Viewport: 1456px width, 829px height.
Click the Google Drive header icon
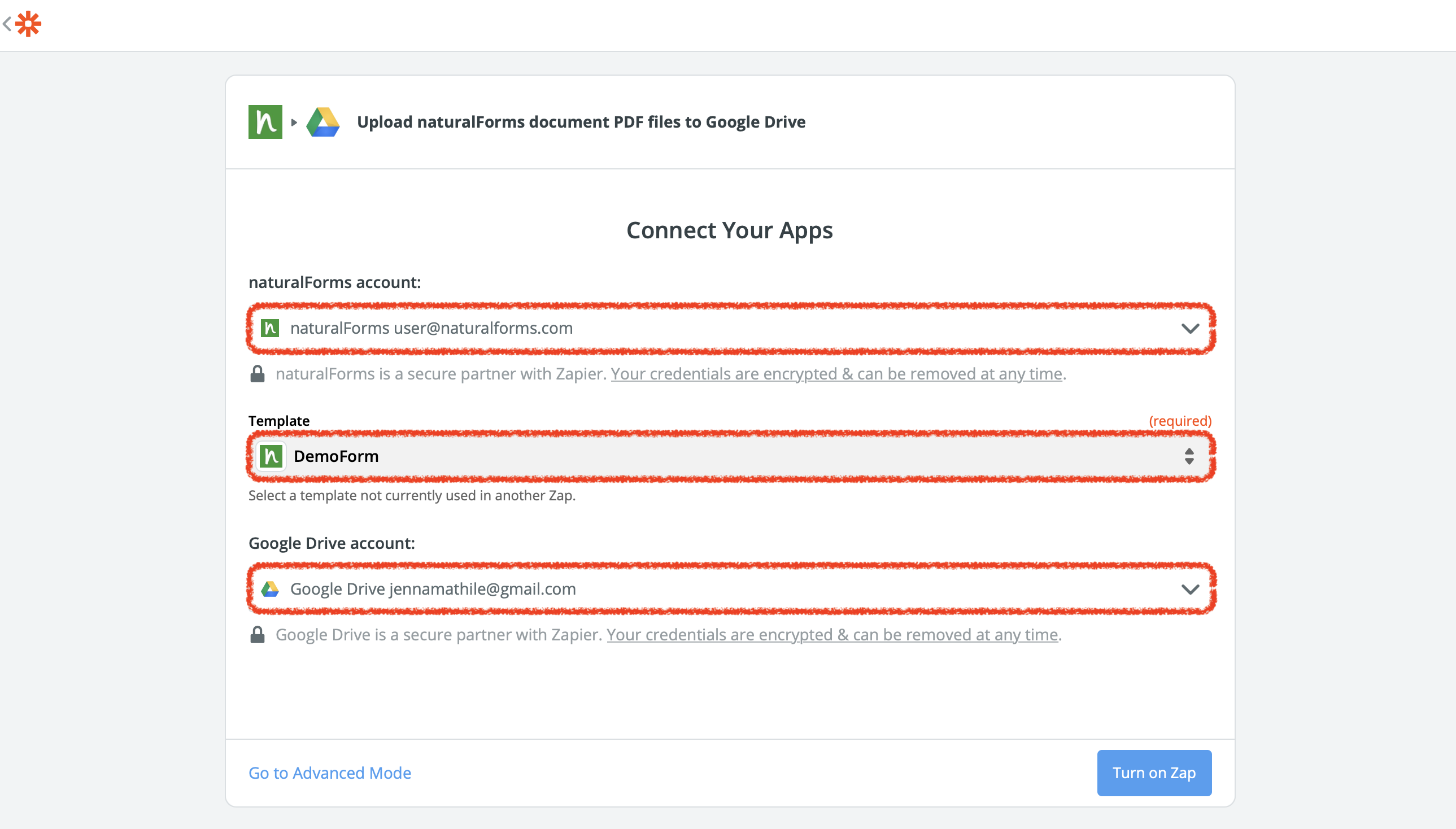(323, 122)
